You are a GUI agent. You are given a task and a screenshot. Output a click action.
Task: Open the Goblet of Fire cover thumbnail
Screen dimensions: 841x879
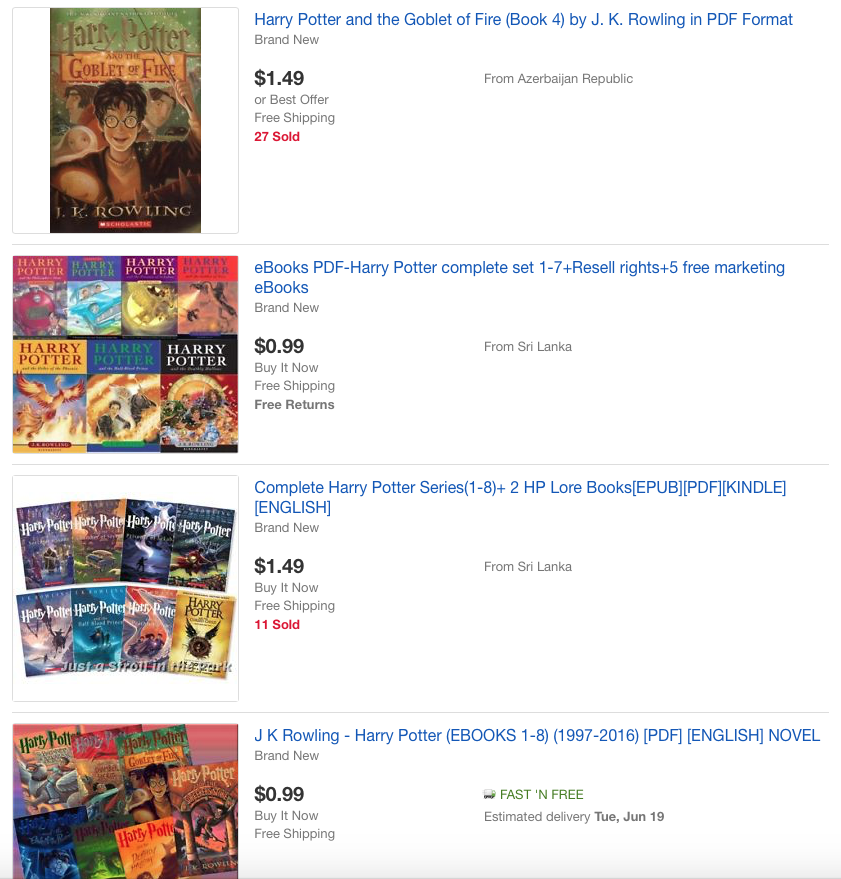click(x=126, y=121)
